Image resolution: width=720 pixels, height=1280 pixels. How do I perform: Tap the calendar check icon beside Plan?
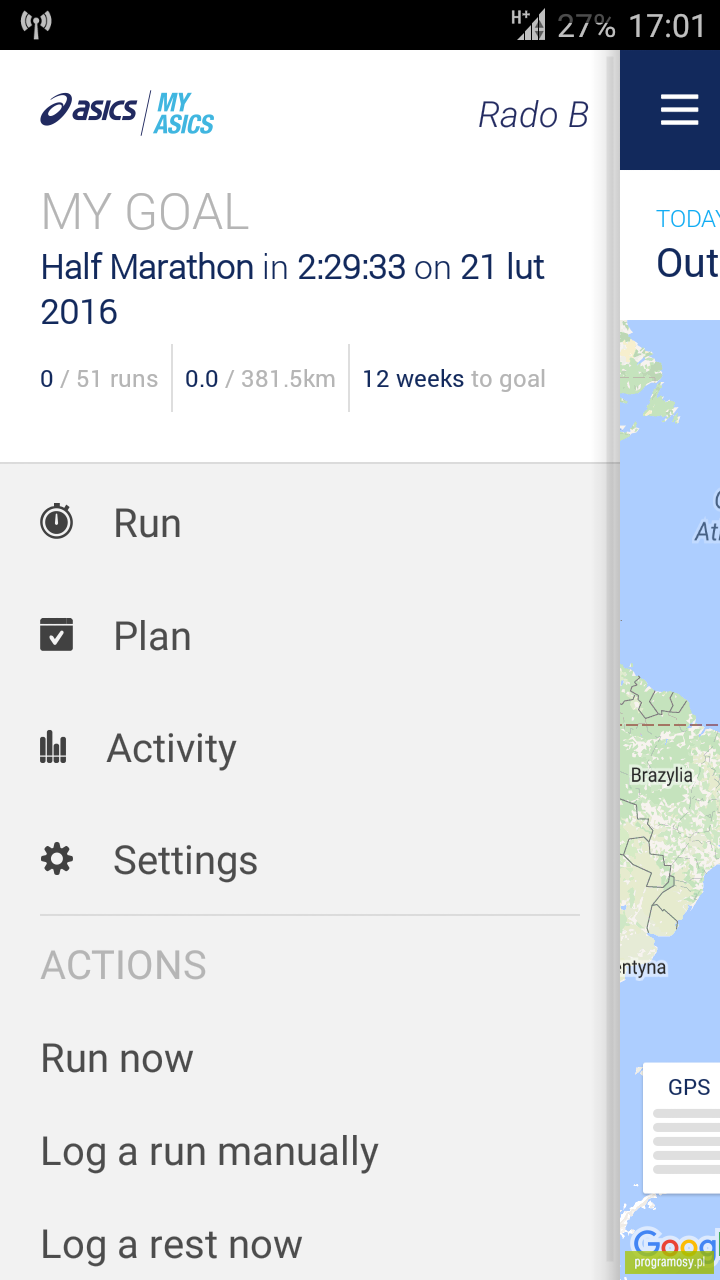pos(56,635)
